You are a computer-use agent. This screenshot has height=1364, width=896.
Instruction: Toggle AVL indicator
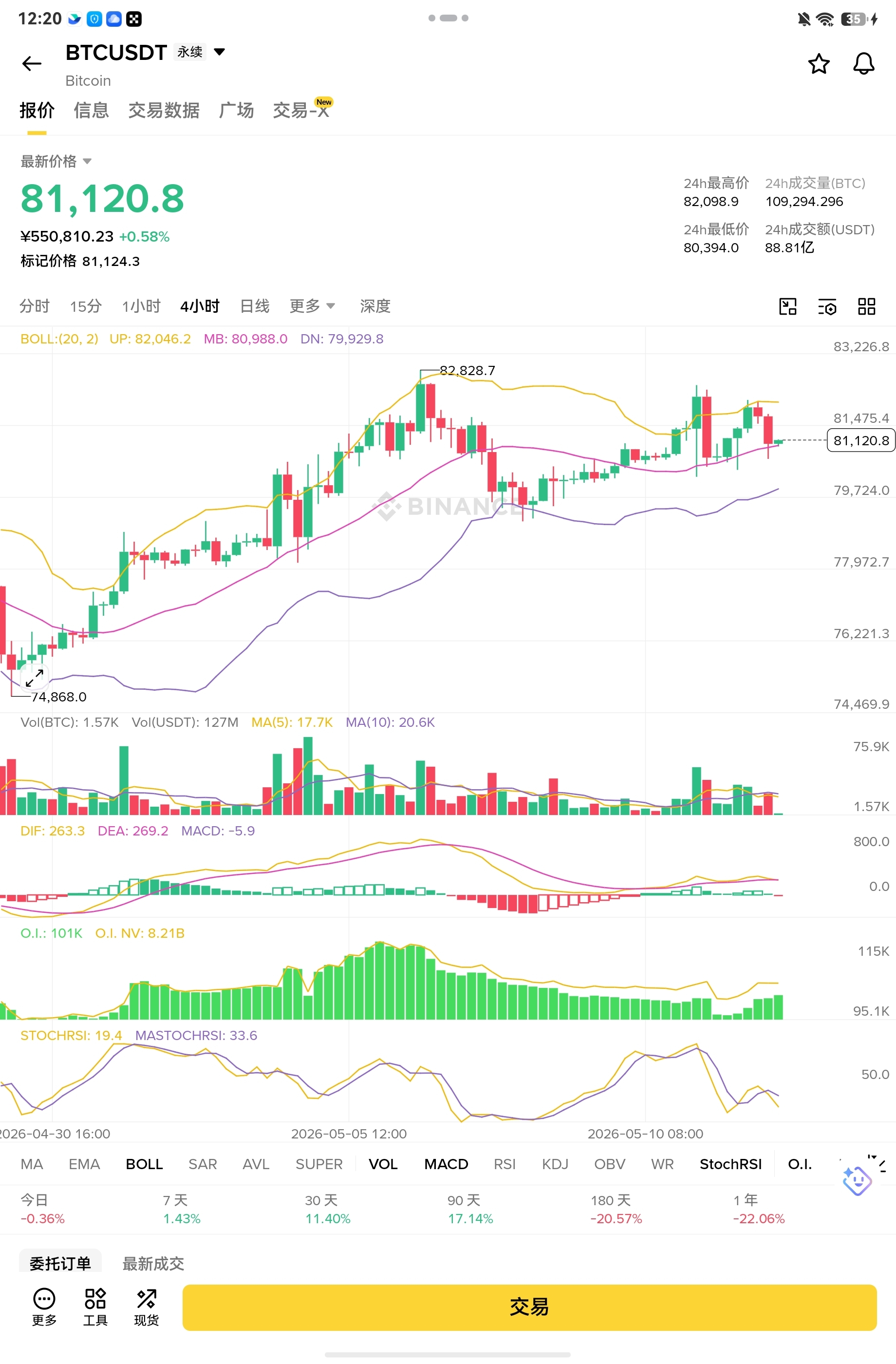click(256, 1164)
